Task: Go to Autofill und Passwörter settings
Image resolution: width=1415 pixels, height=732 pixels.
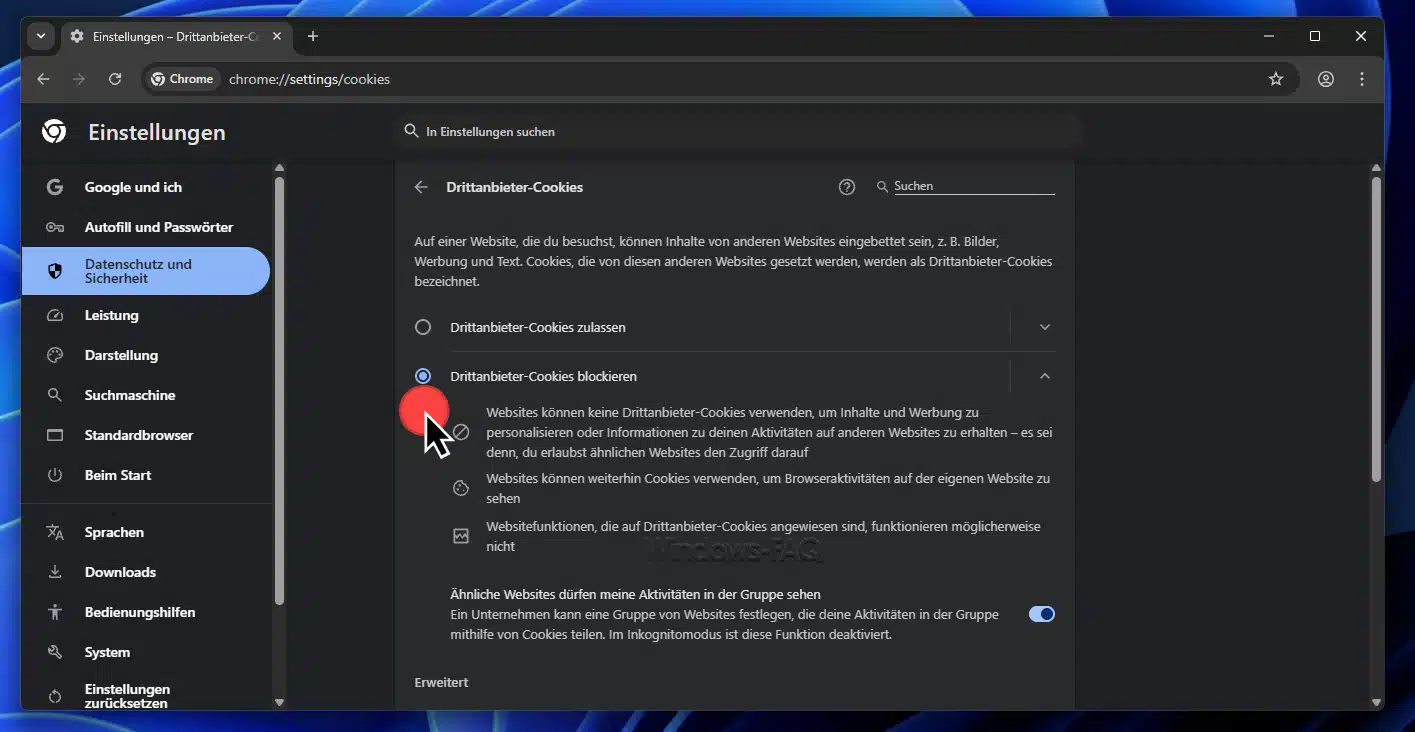Action: [158, 227]
